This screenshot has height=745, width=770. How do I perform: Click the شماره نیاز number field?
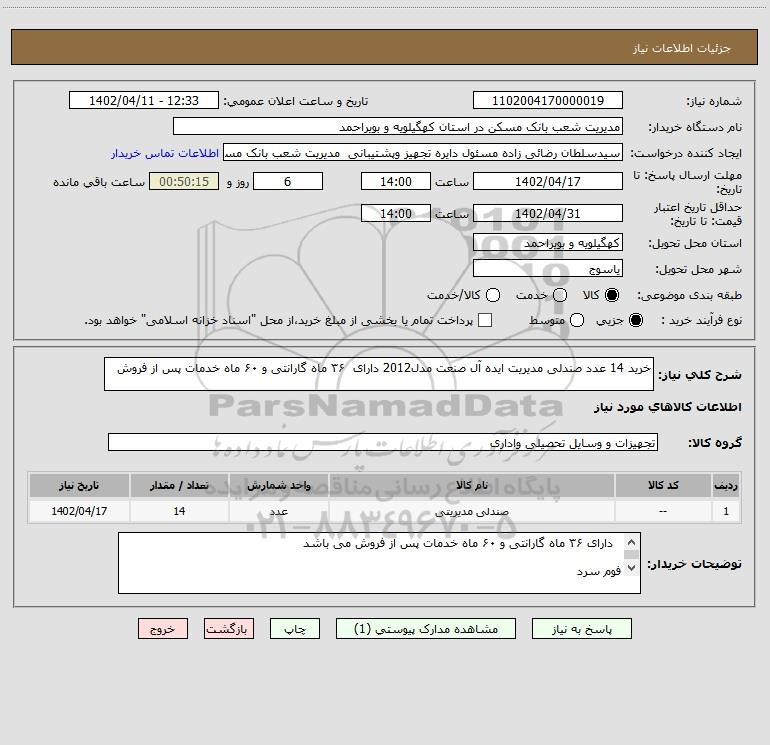tap(548, 100)
